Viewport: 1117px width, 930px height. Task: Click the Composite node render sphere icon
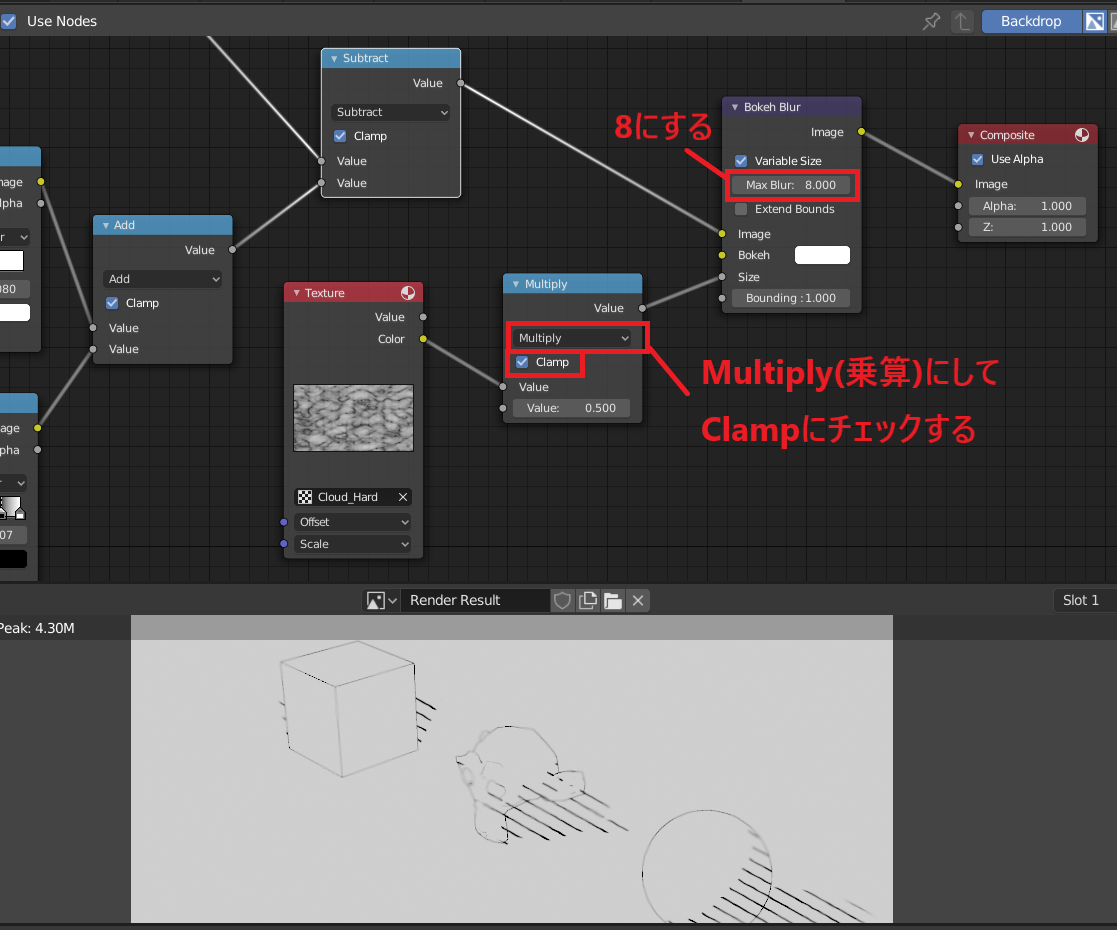[1081, 135]
